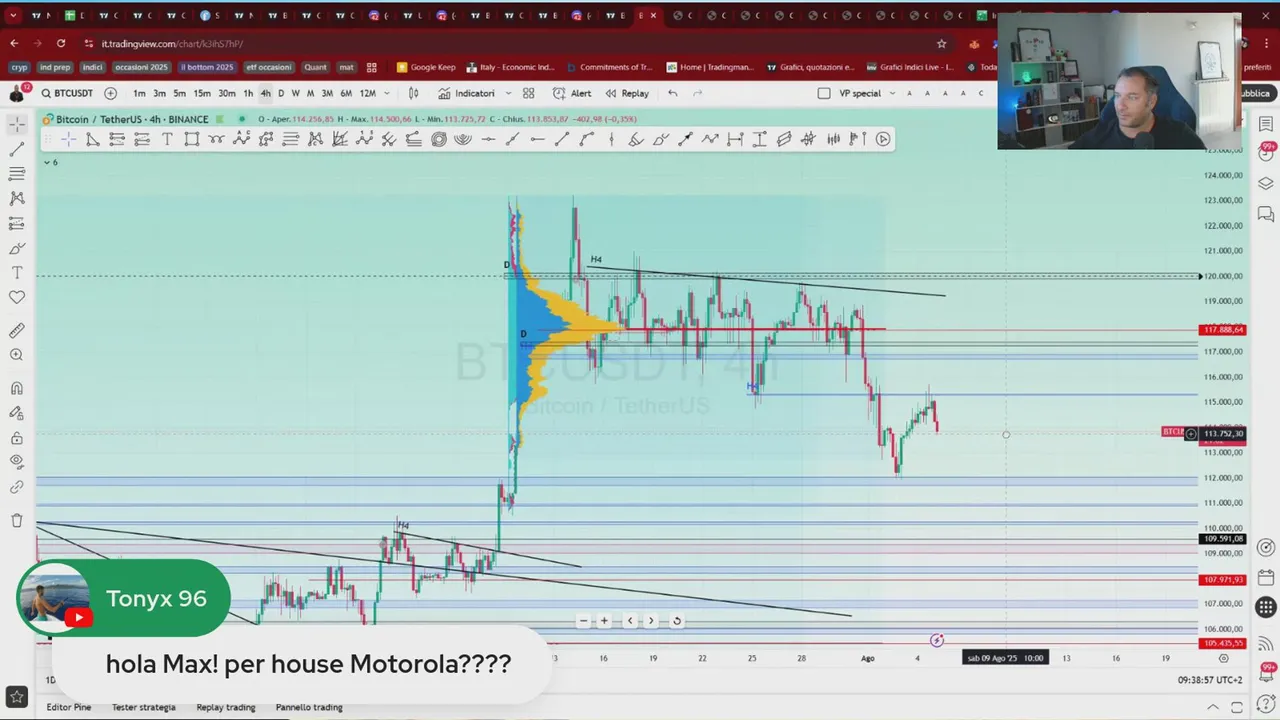Click the 09:38:57 UTC+2 timezone label
1280x720 pixels.
1210,680
